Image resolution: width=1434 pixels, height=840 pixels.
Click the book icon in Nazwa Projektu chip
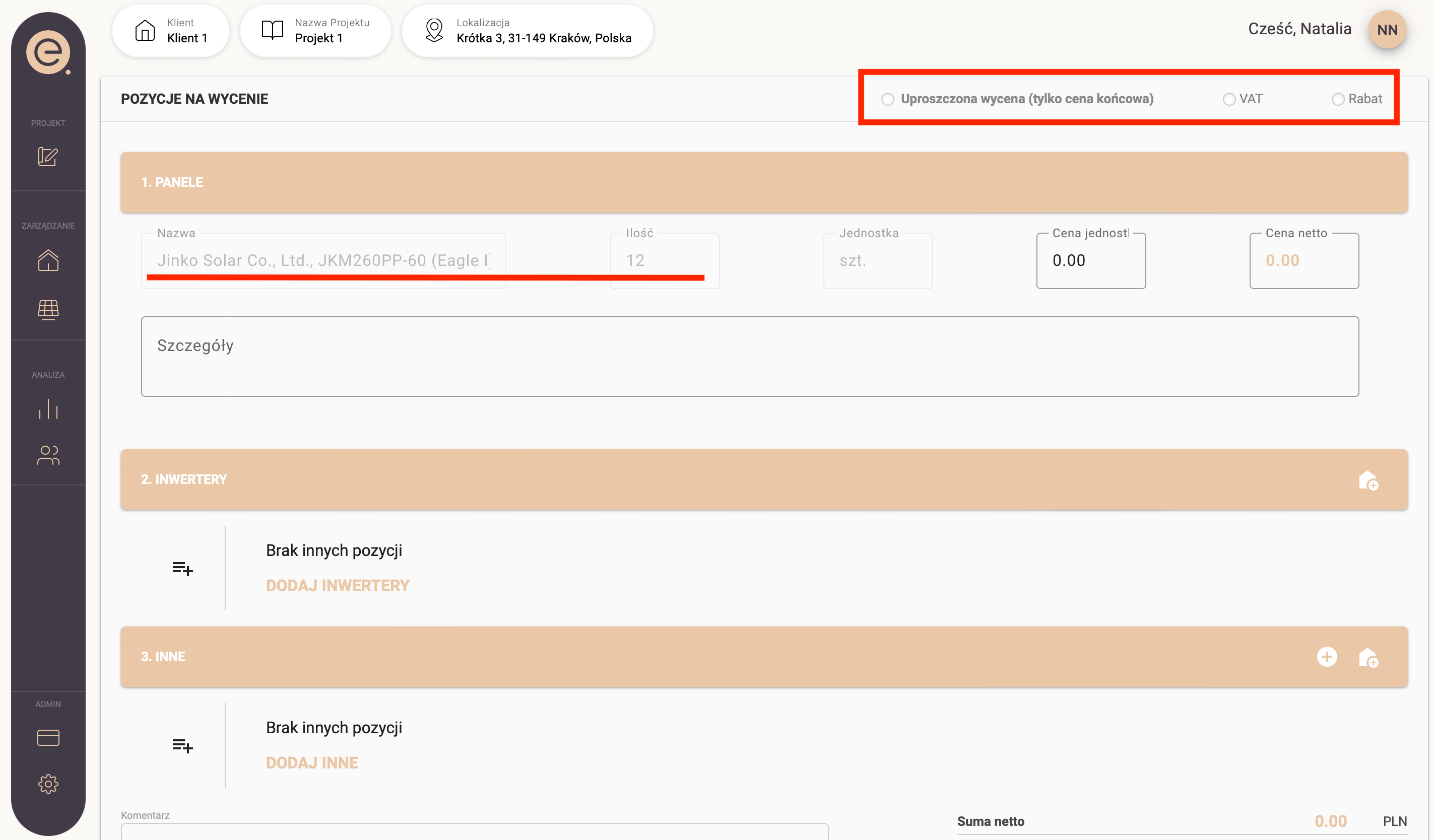point(273,30)
